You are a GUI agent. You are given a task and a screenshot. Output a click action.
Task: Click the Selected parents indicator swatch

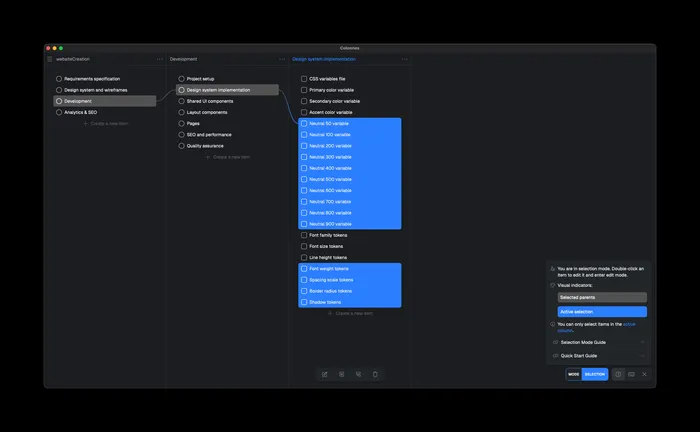(x=602, y=297)
